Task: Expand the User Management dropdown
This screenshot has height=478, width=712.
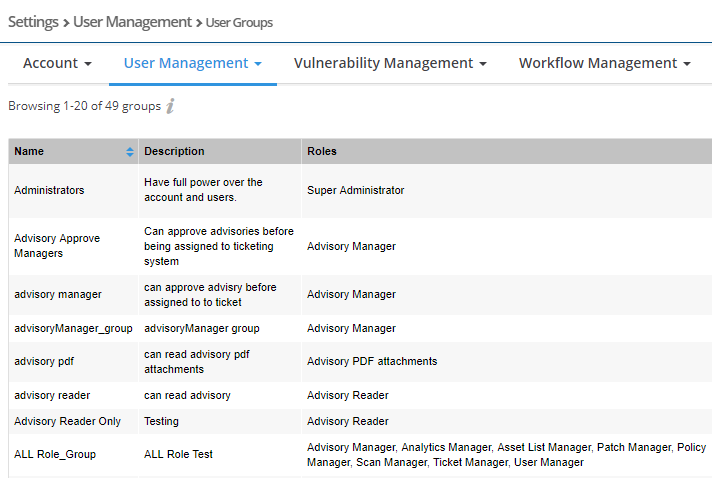Action: [x=192, y=63]
